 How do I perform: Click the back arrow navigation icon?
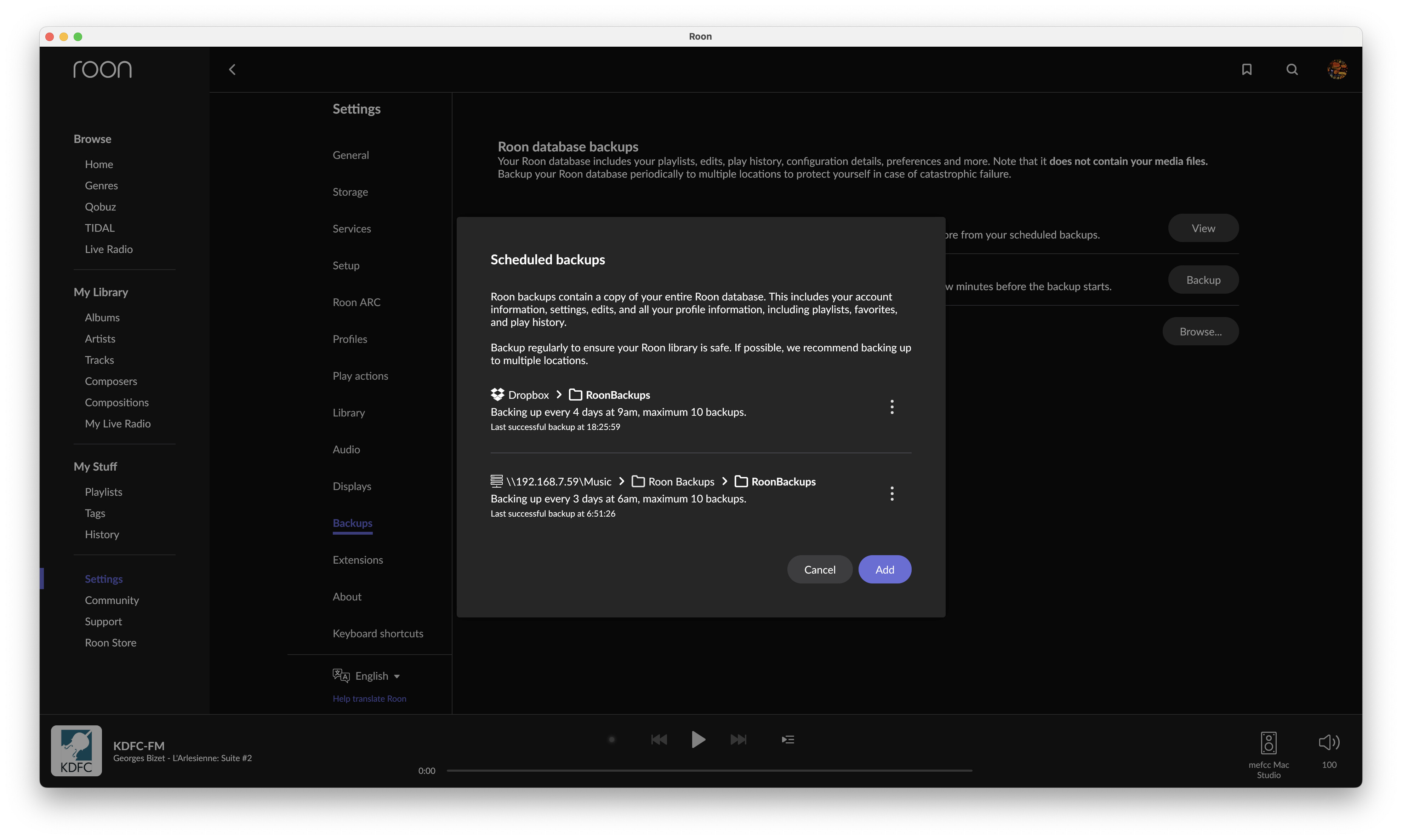click(232, 69)
